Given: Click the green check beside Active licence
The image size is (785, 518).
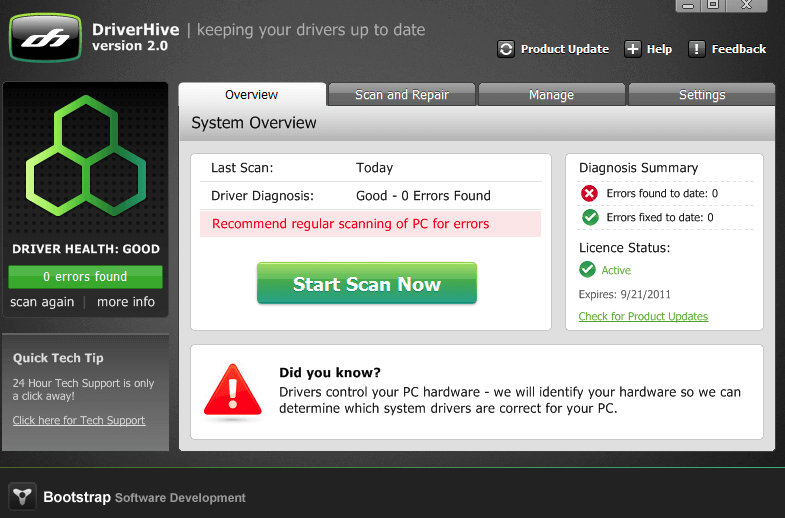Looking at the screenshot, I should 587,270.
